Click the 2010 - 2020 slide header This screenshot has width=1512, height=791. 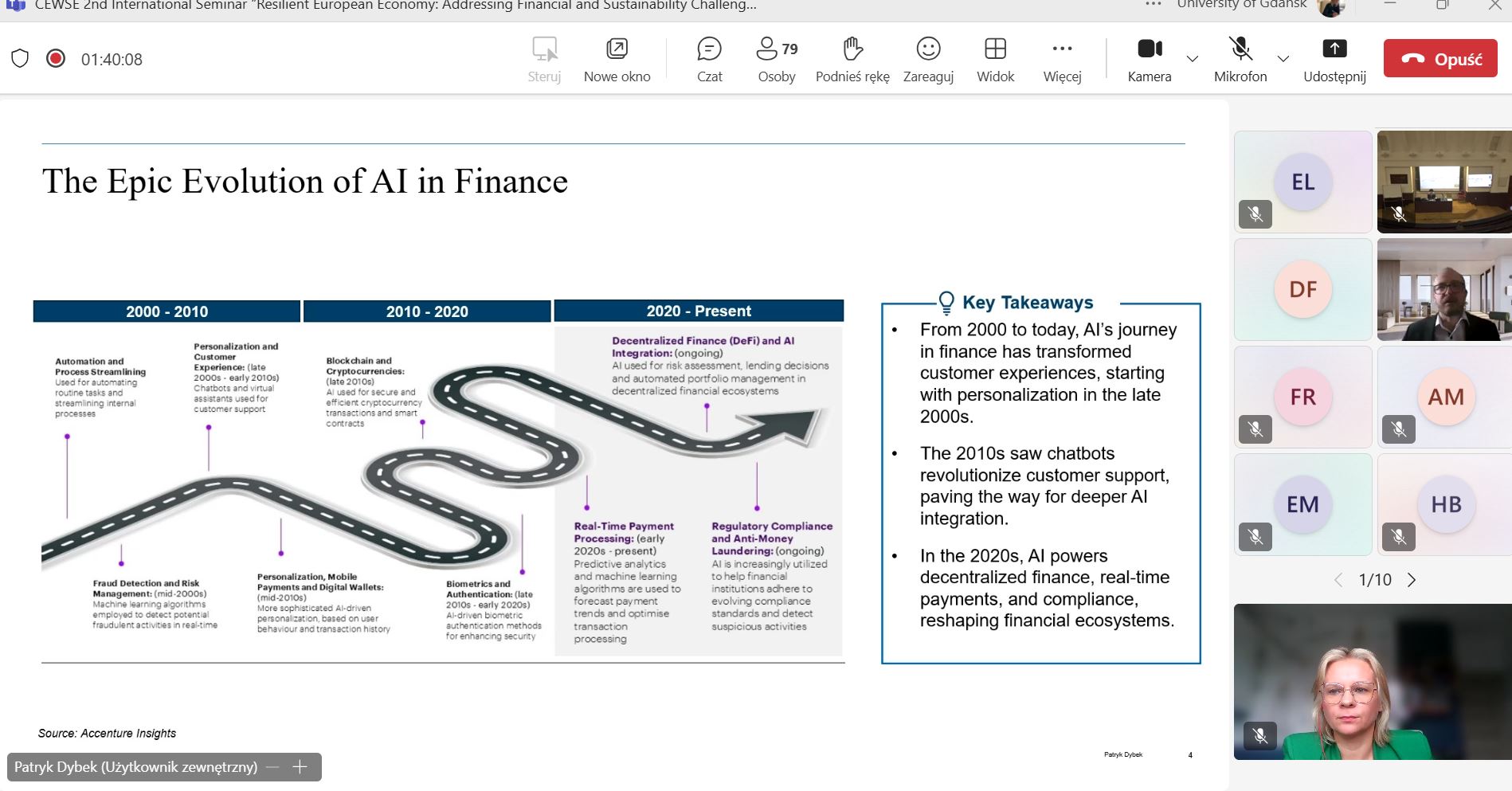tap(427, 311)
